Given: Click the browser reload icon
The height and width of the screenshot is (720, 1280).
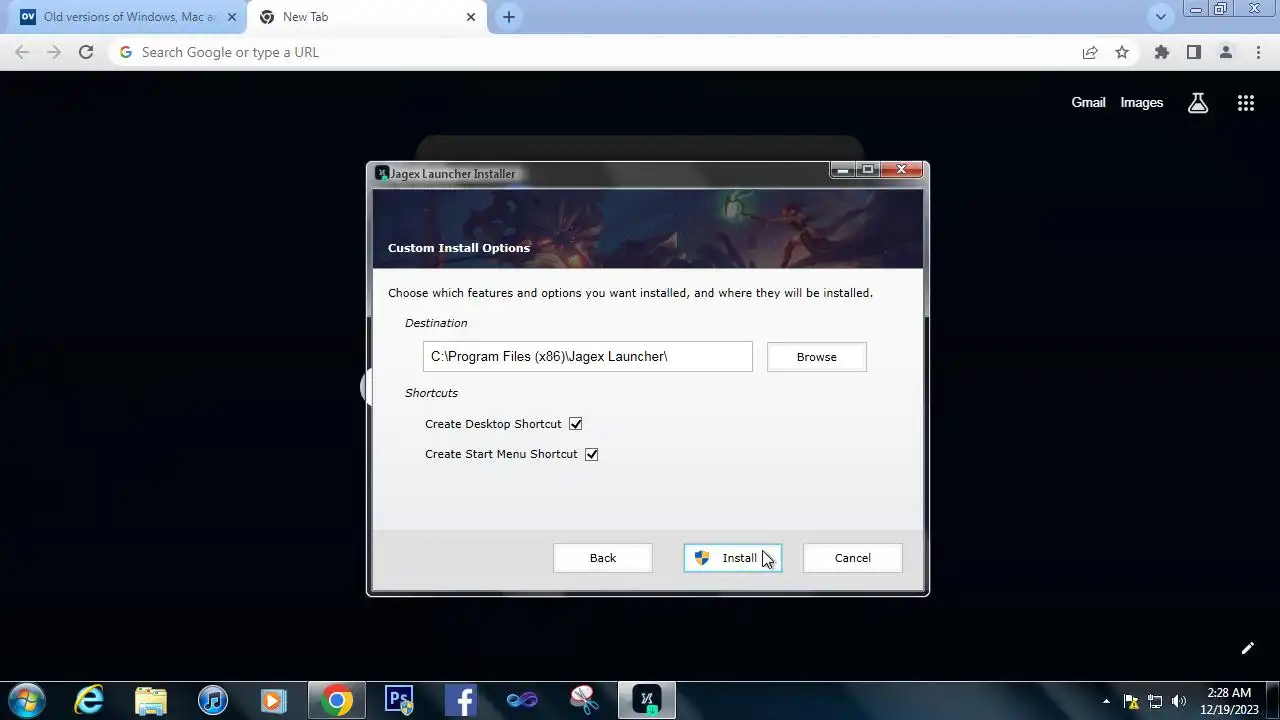Looking at the screenshot, I should click(x=86, y=52).
